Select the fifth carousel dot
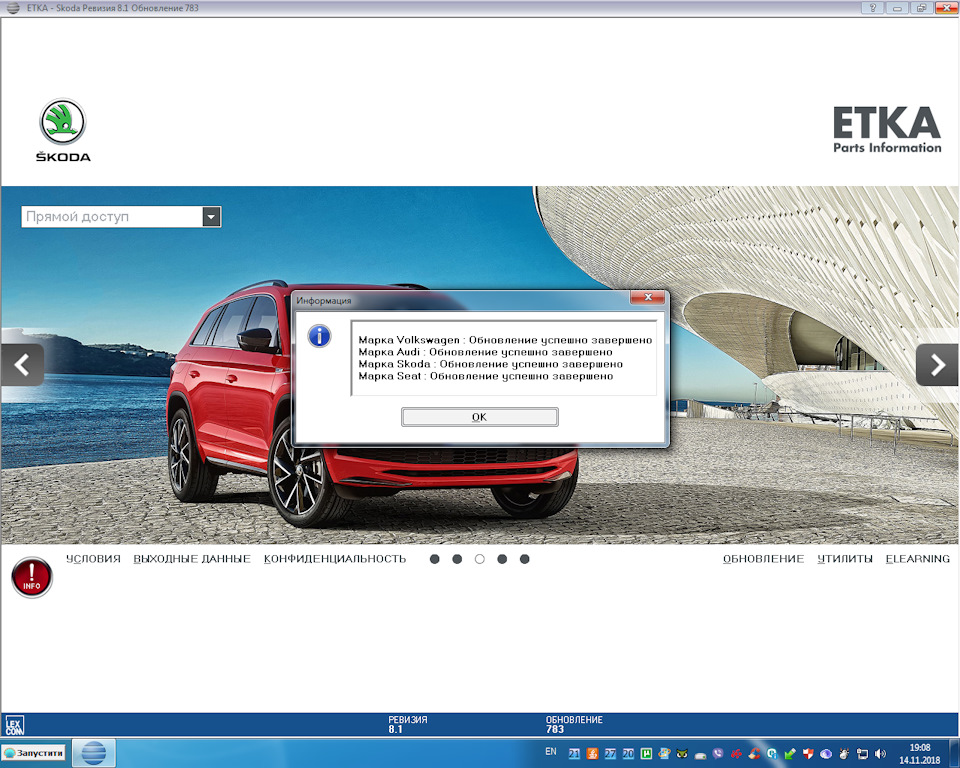 (525, 559)
